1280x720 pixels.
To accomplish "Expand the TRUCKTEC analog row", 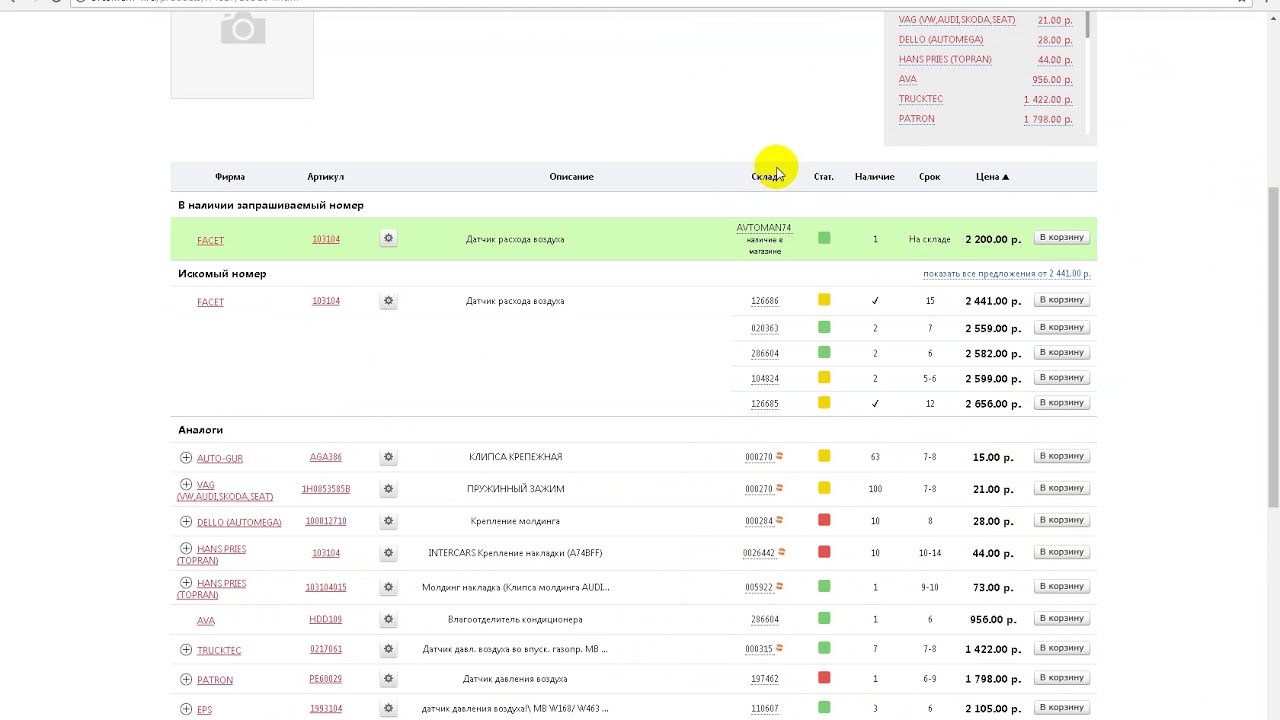I will [186, 649].
